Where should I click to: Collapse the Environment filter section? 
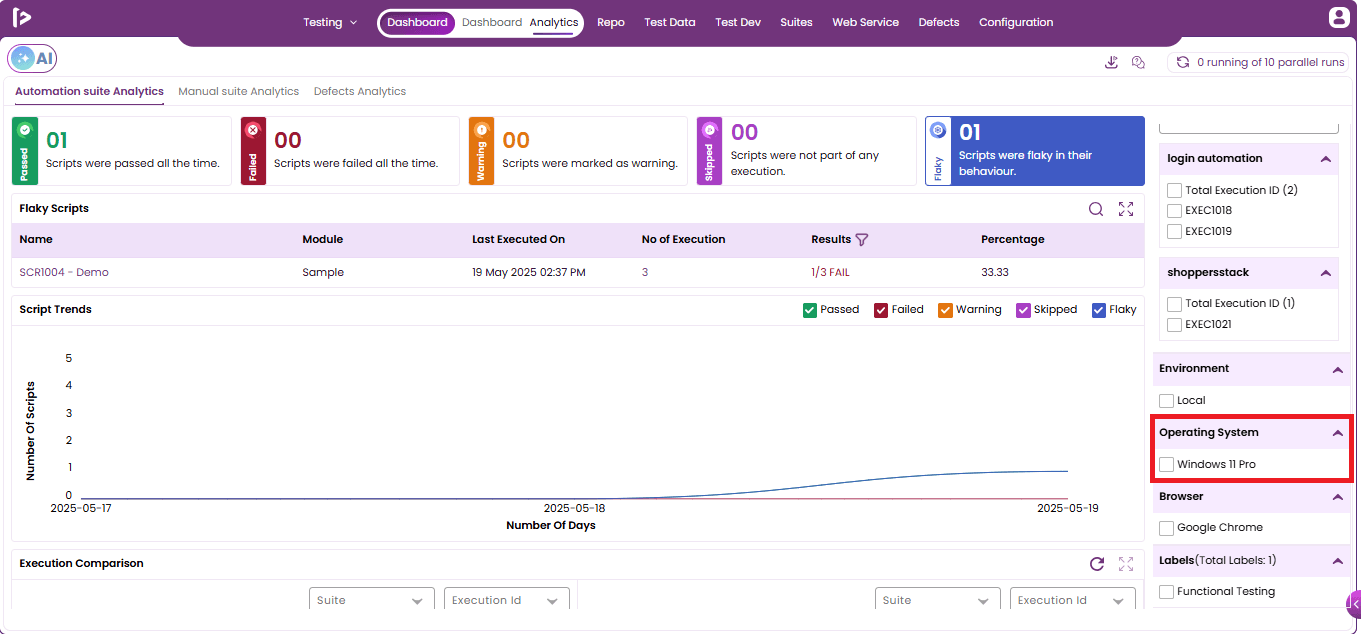pos(1337,369)
